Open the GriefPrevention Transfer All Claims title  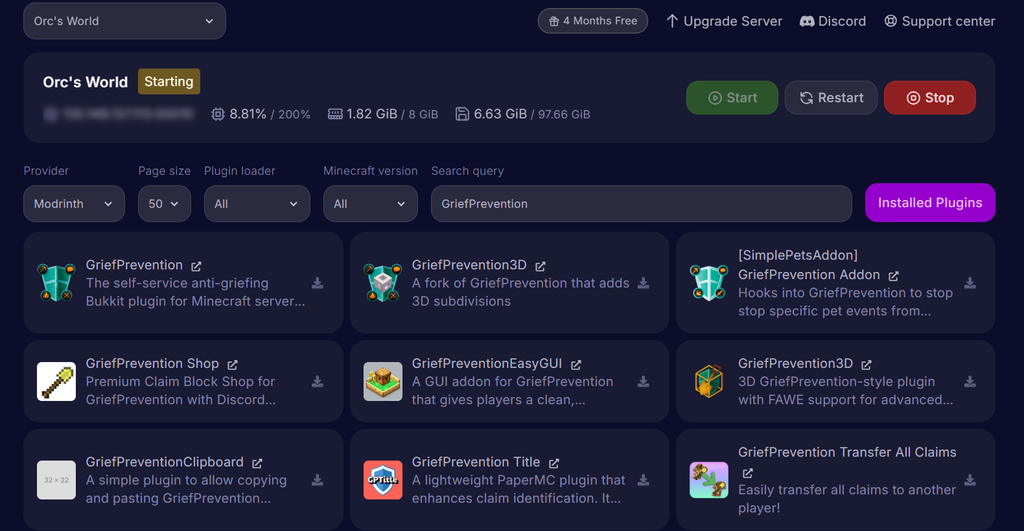(x=847, y=452)
